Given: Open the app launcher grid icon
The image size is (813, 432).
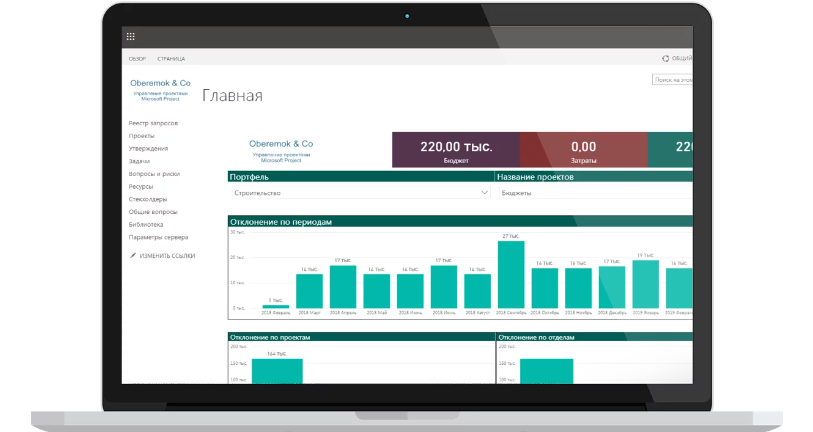Looking at the screenshot, I should tap(131, 36).
